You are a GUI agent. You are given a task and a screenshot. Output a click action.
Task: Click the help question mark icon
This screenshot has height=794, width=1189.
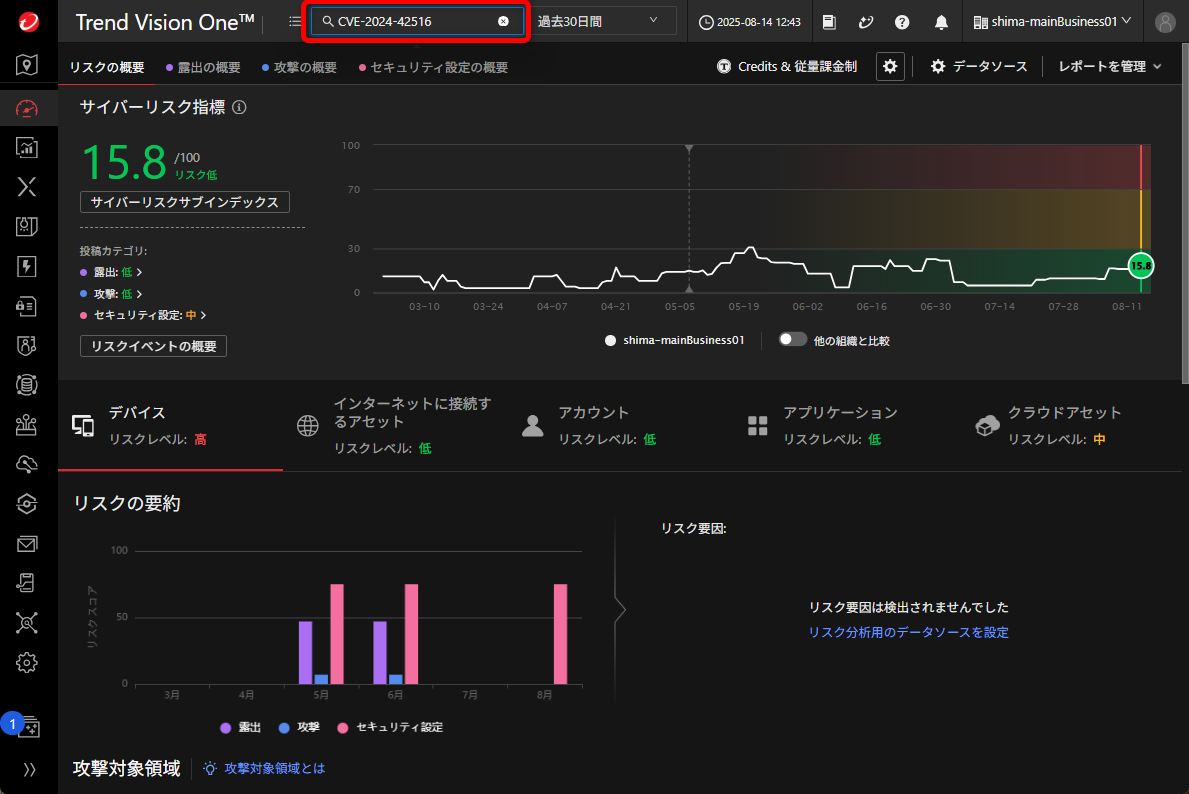(902, 22)
